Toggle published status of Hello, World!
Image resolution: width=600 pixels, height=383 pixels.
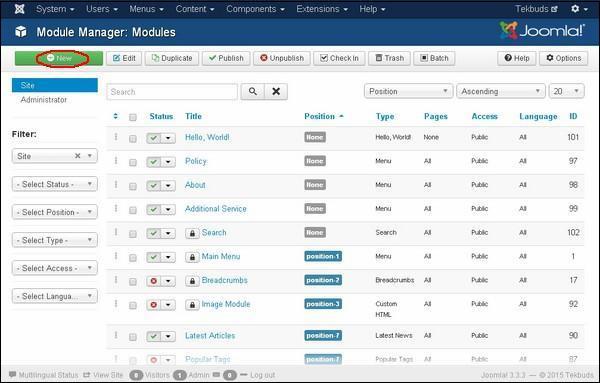tap(154, 138)
